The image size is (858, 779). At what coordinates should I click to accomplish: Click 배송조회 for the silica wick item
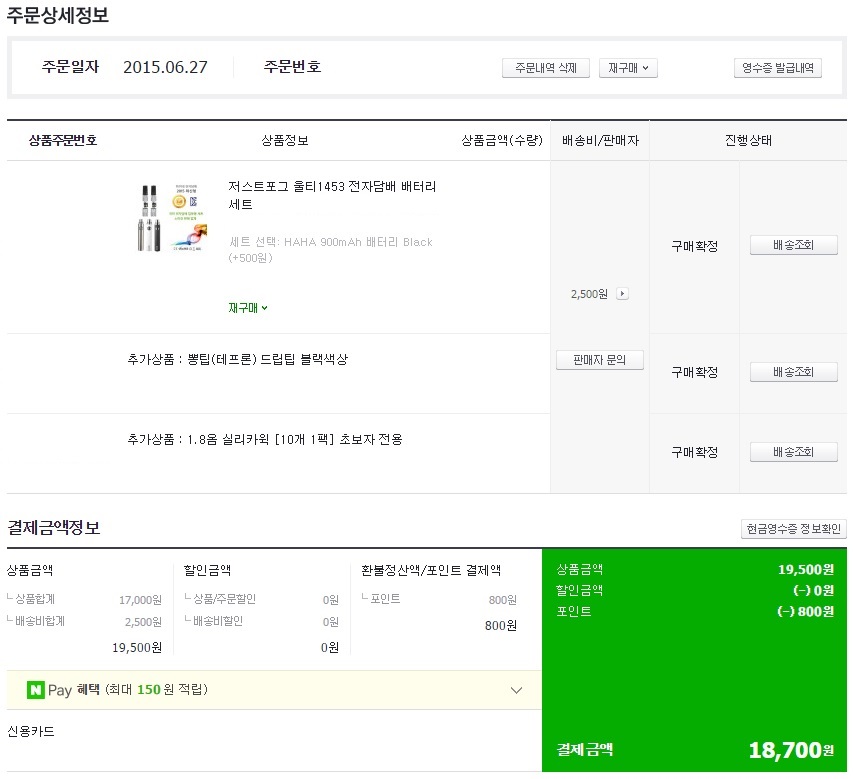(x=794, y=452)
